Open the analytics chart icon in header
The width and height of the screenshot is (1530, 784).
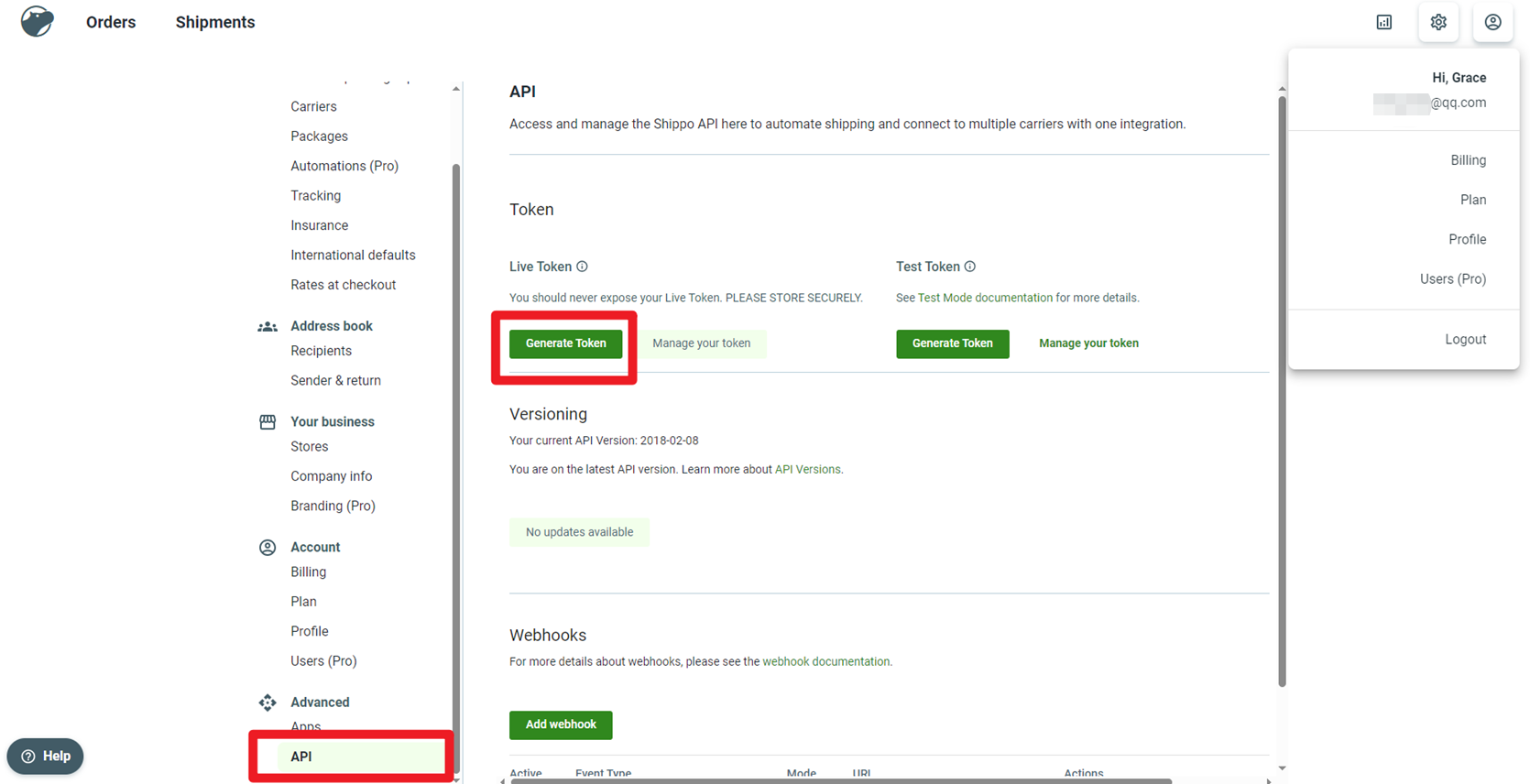[1383, 22]
